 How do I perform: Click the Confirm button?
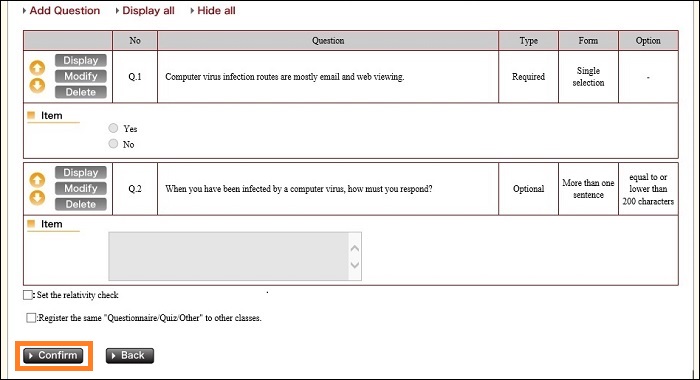(x=53, y=355)
